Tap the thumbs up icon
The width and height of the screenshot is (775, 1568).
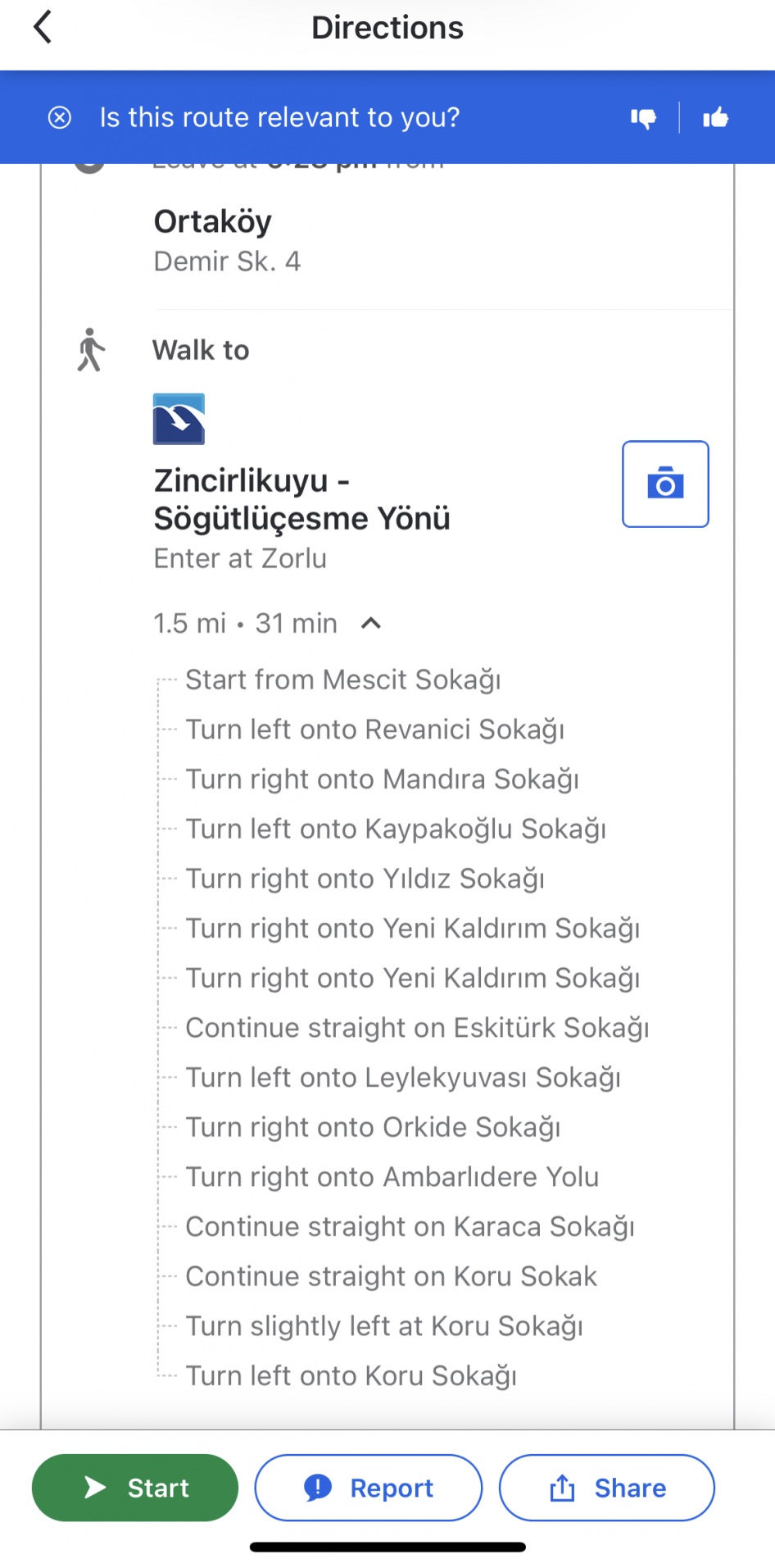pyautogui.click(x=715, y=118)
